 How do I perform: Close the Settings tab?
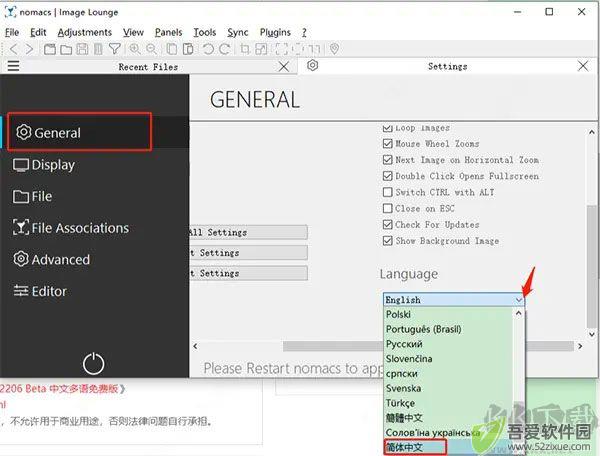point(583,66)
